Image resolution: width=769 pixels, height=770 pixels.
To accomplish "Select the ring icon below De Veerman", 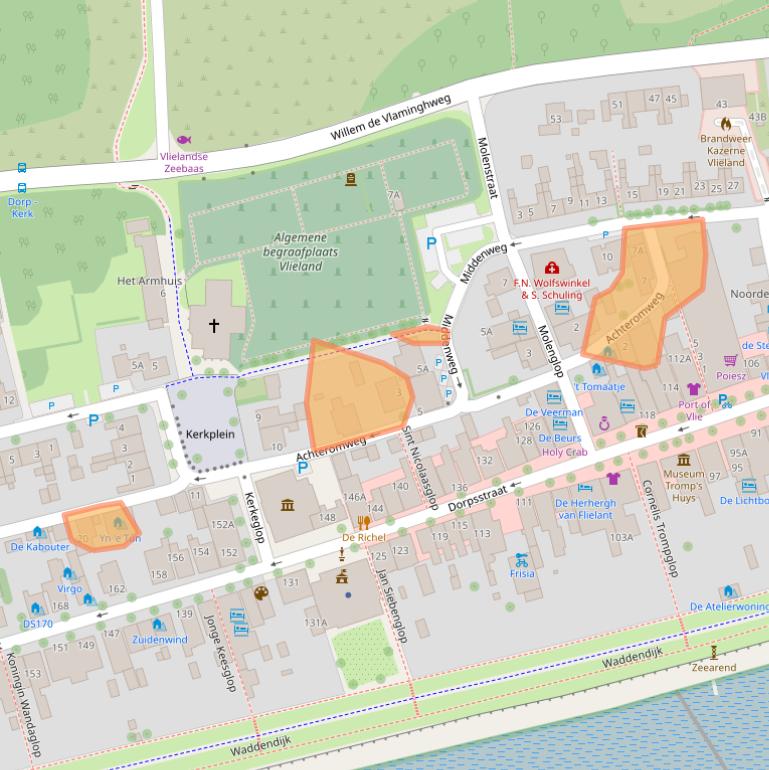I will click(604, 424).
